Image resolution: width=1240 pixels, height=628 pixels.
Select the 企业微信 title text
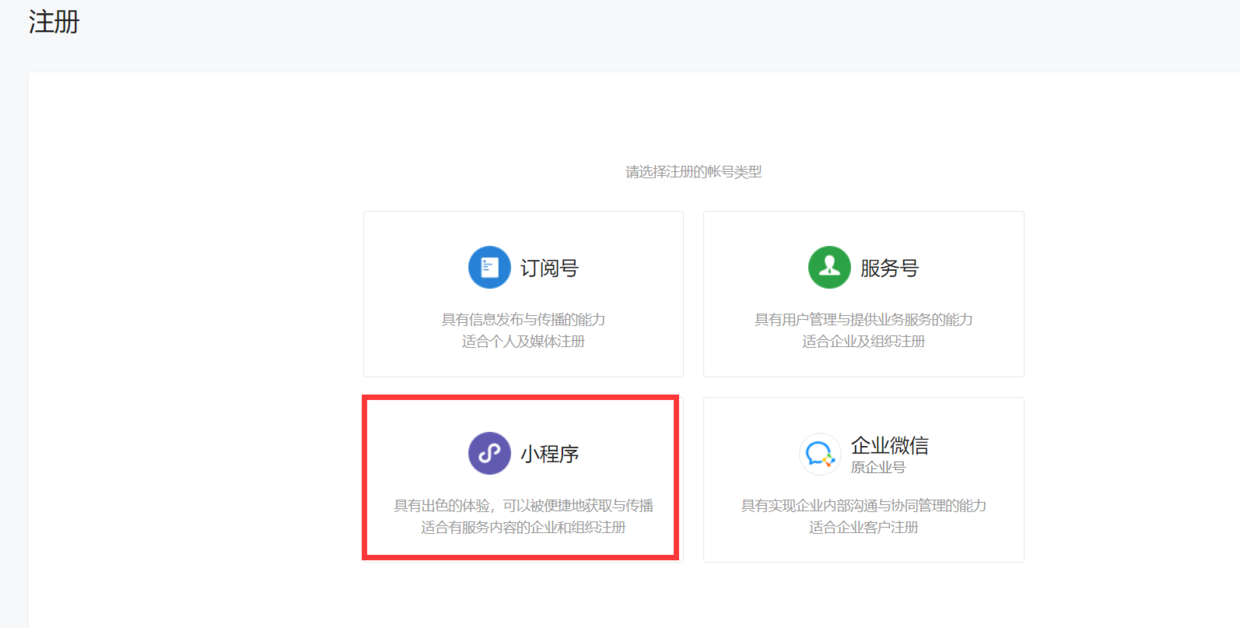pos(890,445)
